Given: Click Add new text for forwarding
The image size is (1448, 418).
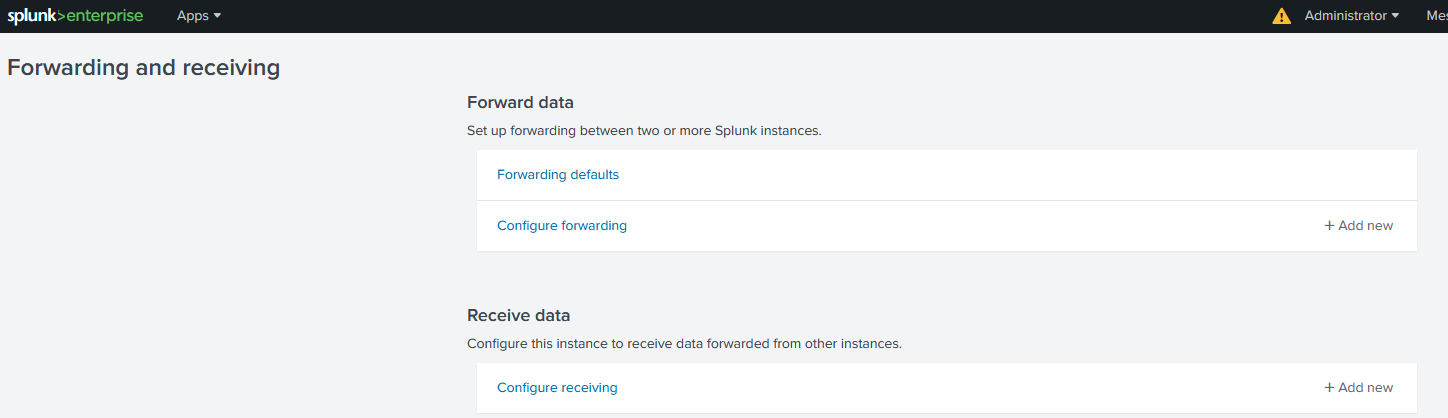Looking at the screenshot, I should point(1365,226).
